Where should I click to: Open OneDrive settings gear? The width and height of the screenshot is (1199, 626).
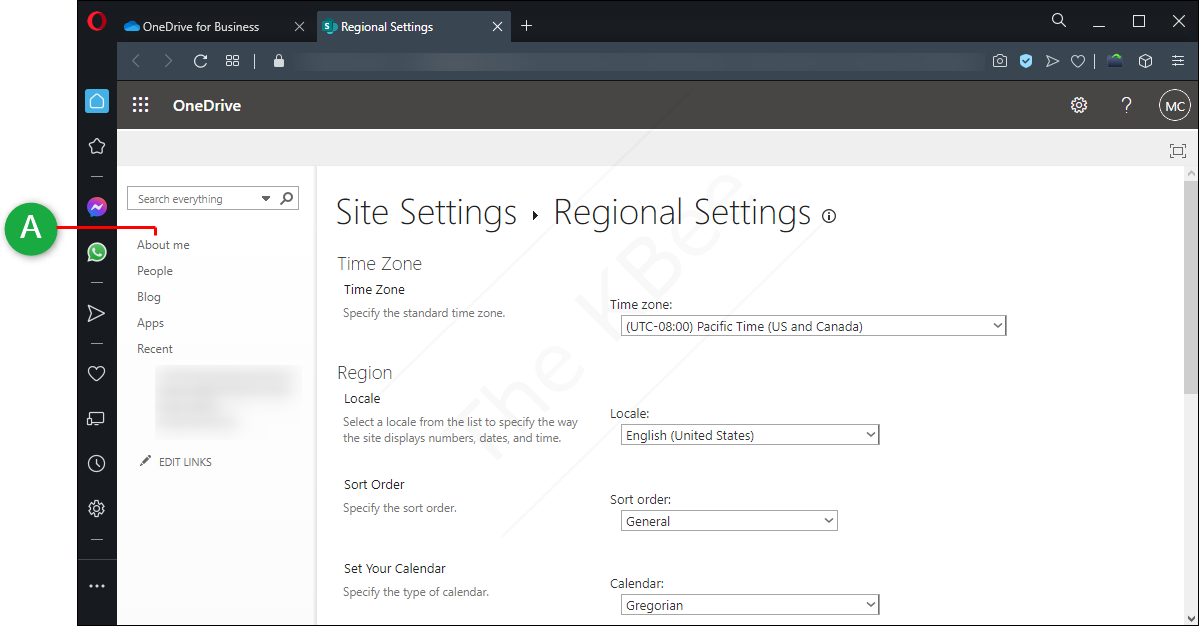click(1079, 105)
